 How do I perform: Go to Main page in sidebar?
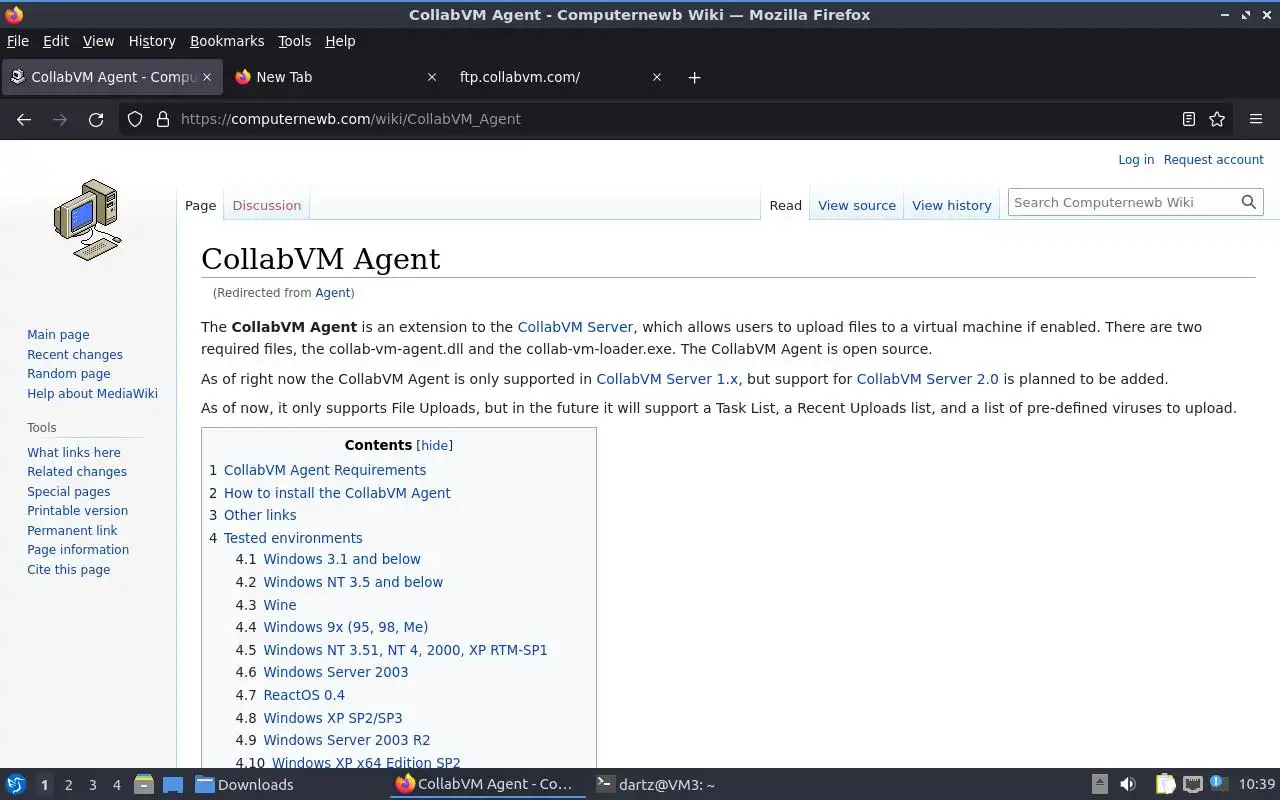click(58, 335)
